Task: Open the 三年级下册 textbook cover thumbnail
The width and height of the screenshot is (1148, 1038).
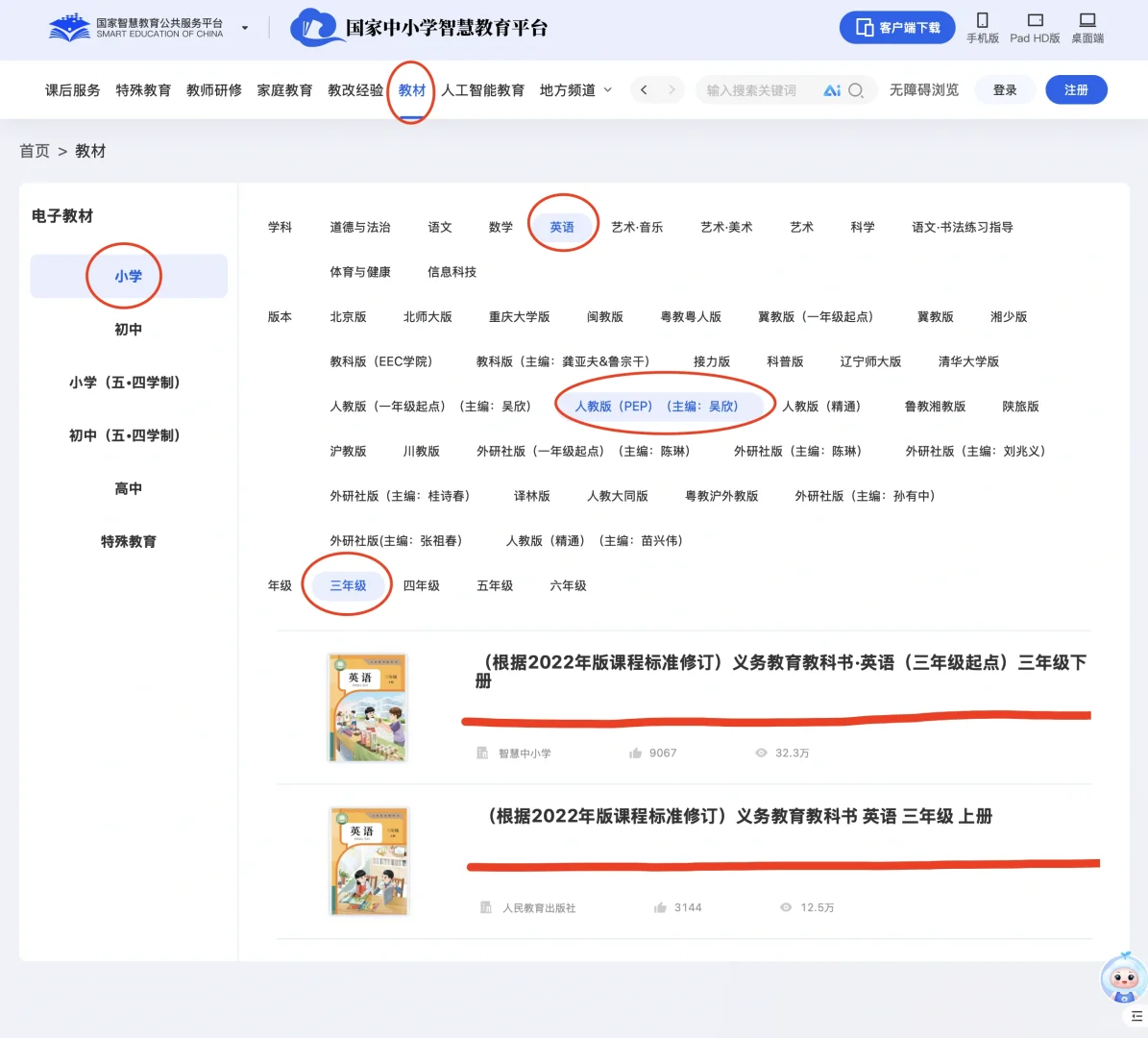Action: pyautogui.click(x=367, y=707)
